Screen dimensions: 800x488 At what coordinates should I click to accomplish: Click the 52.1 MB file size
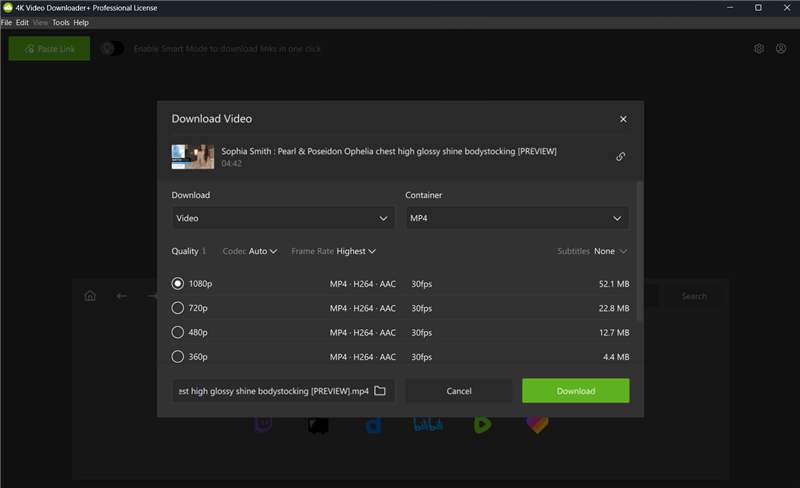click(x=614, y=284)
